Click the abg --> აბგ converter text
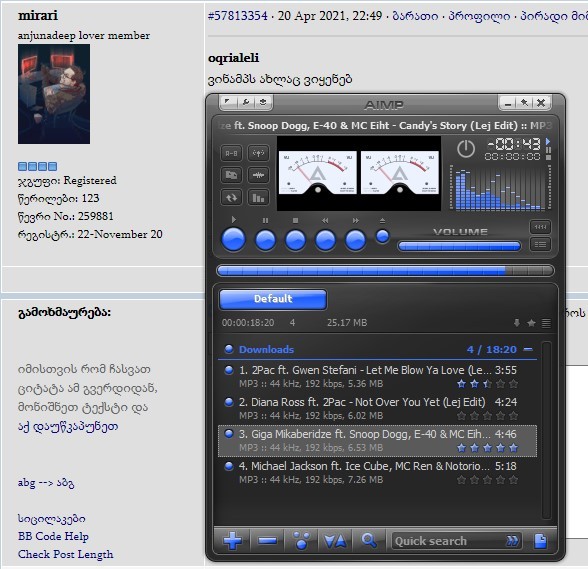This screenshot has width=588, height=569. click(46, 483)
